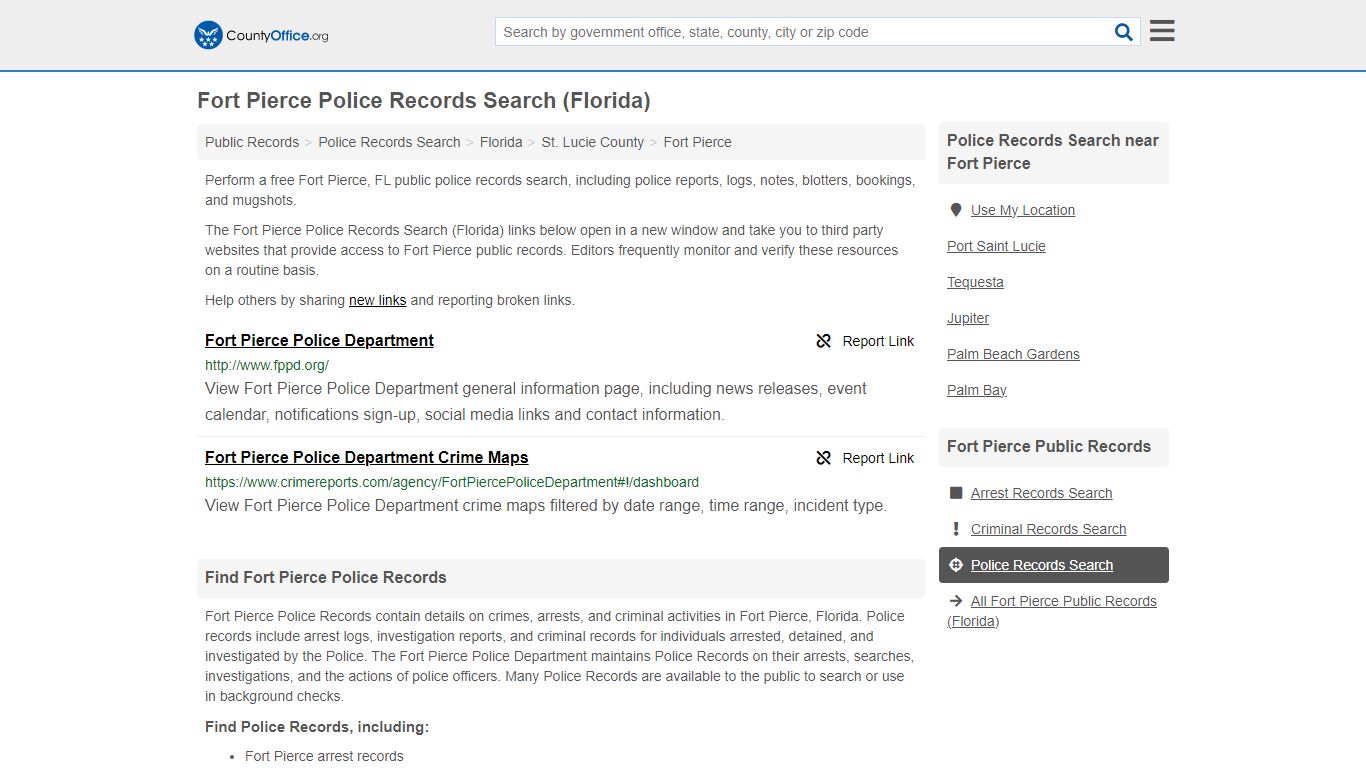Open Palm Bay link
The height and width of the screenshot is (768, 1366).
[x=977, y=390]
